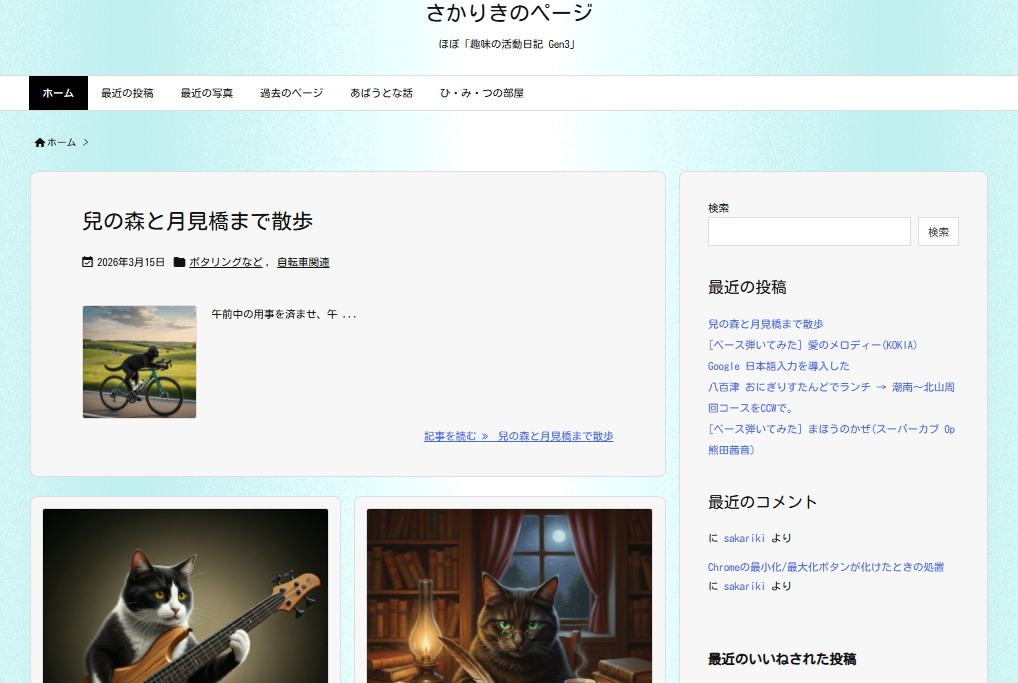Image resolution: width=1018 pixels, height=683 pixels.
Task: Open the 最近の投稿 menu item
Action: click(x=127, y=93)
